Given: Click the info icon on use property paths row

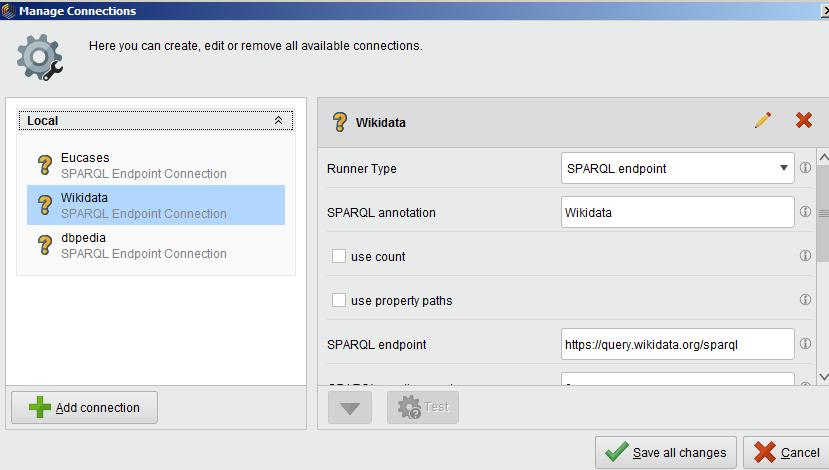Looking at the screenshot, I should pos(805,300).
